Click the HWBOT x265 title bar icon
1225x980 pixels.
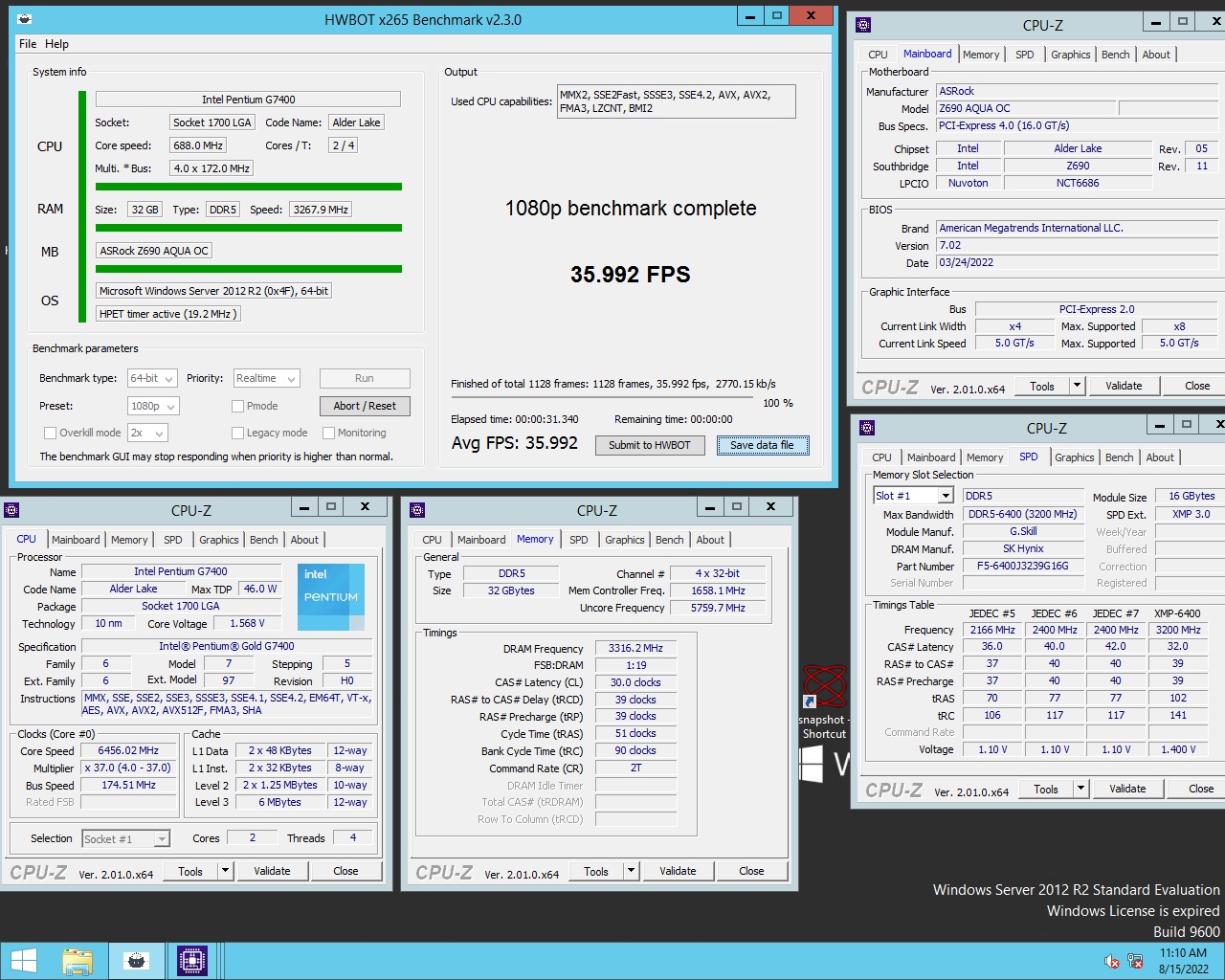click(25, 18)
